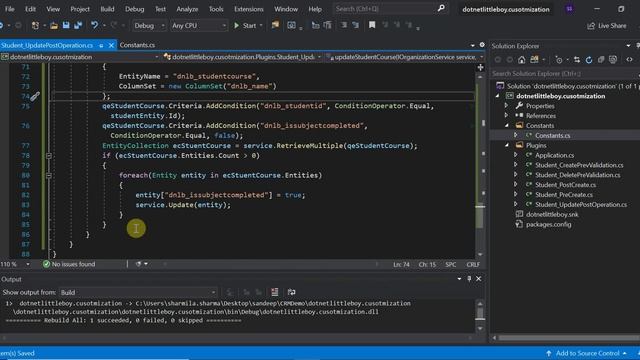
Task: Toggle Show All Files in Solution Explorer
Action: point(613,60)
